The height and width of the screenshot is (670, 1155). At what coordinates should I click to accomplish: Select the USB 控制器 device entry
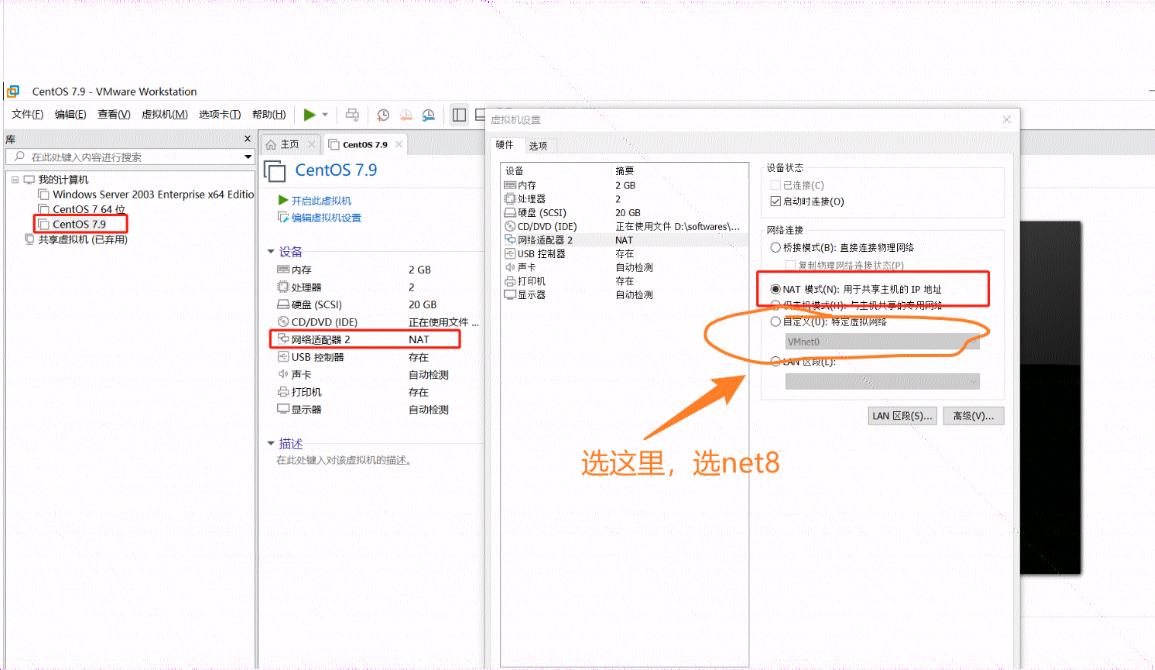point(540,253)
